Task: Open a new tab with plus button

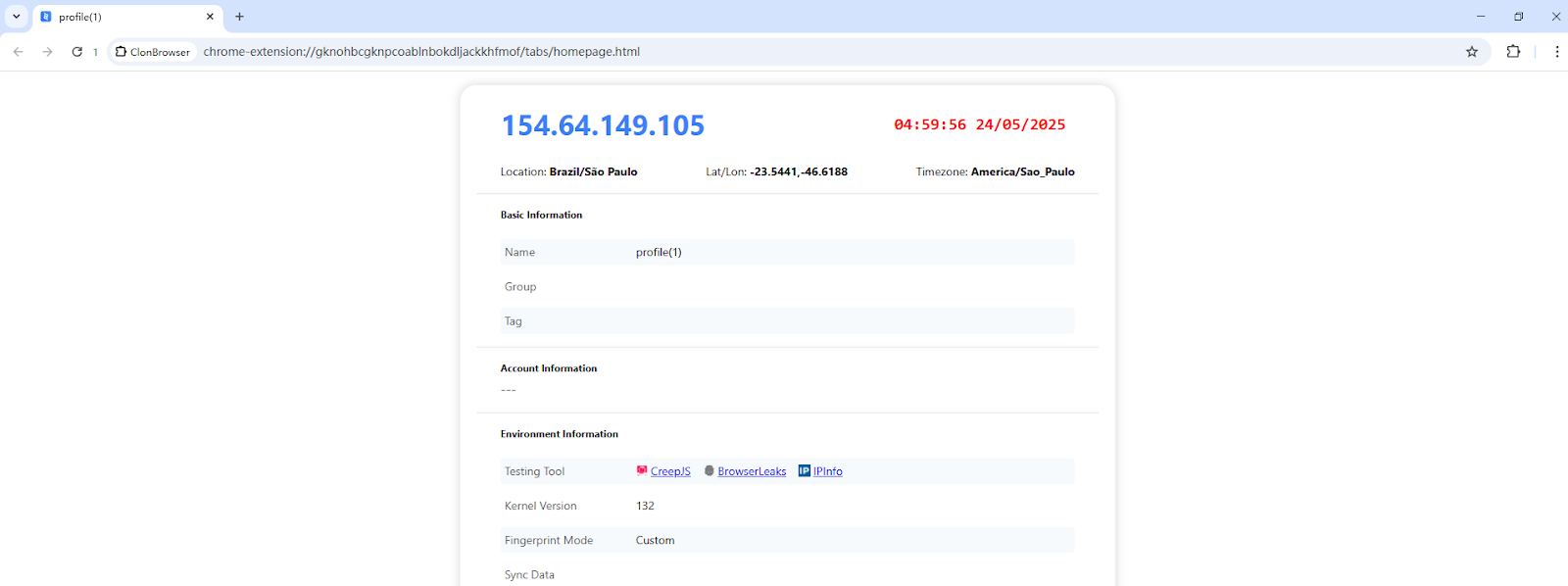Action: pos(239,17)
